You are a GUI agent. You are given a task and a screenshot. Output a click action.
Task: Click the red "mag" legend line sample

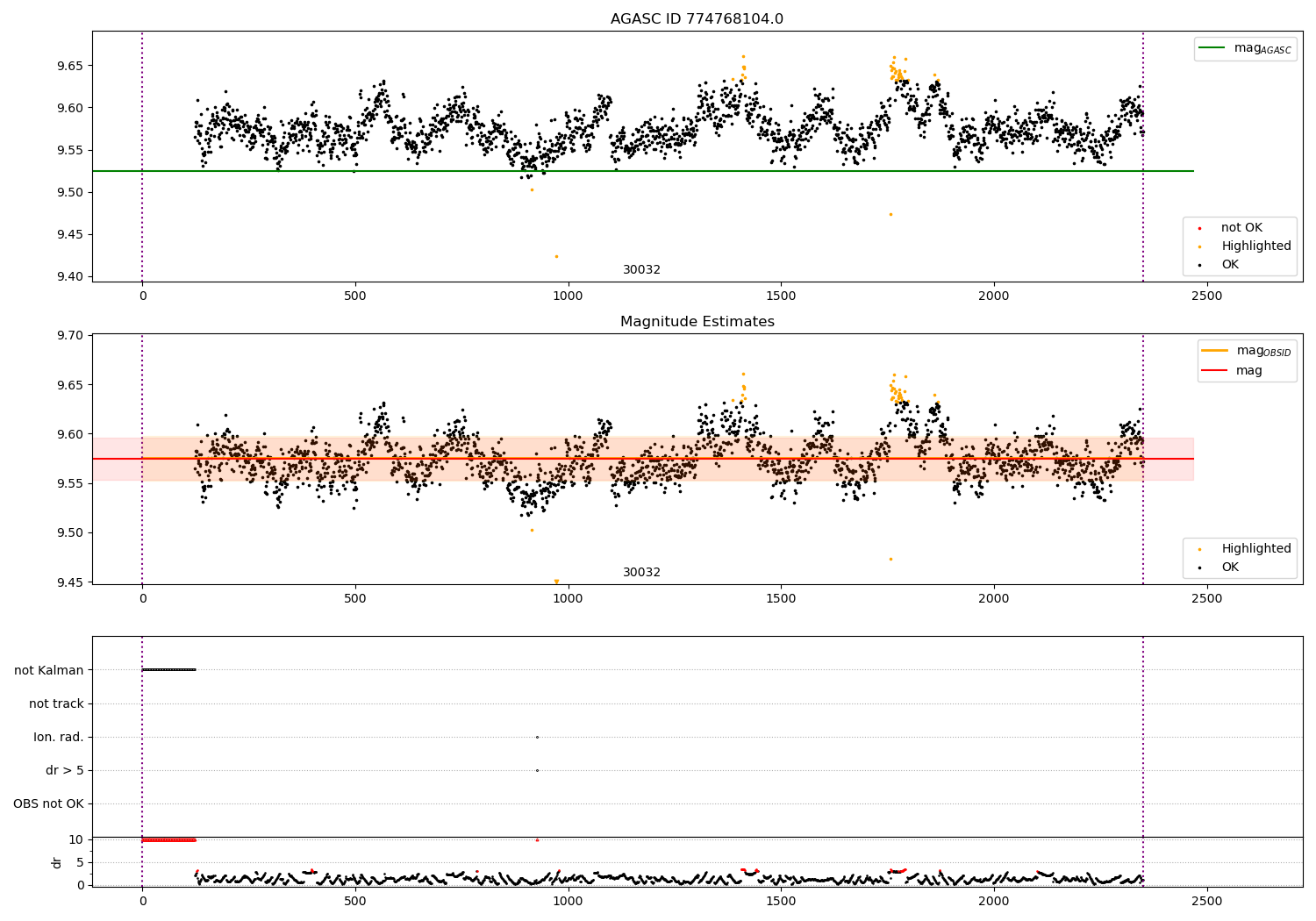pos(1215,371)
